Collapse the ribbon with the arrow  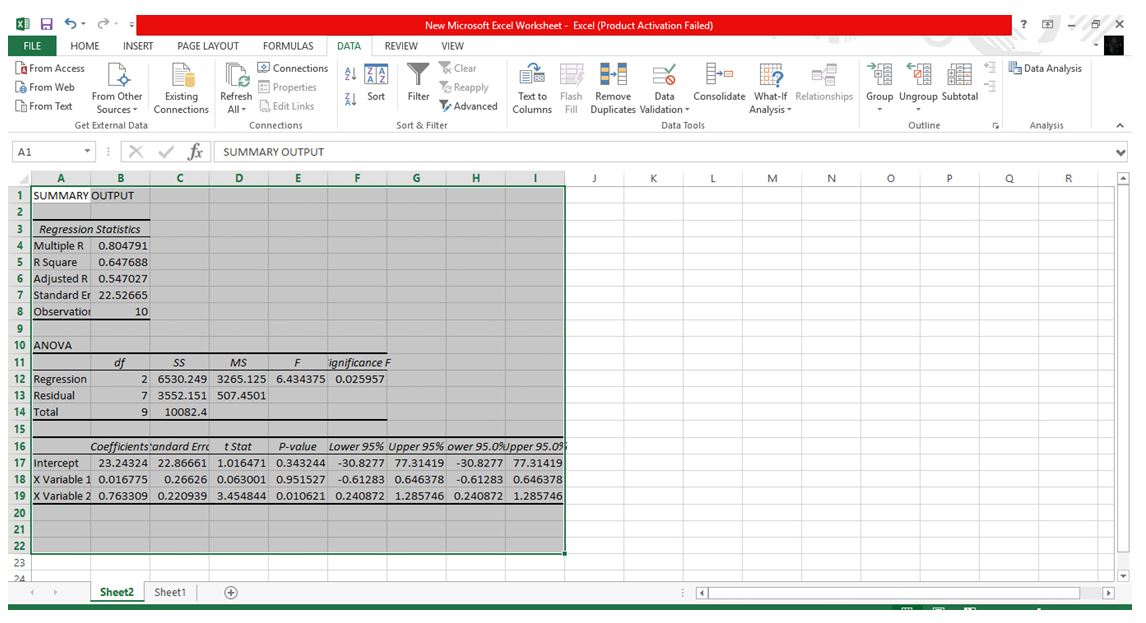1119,126
